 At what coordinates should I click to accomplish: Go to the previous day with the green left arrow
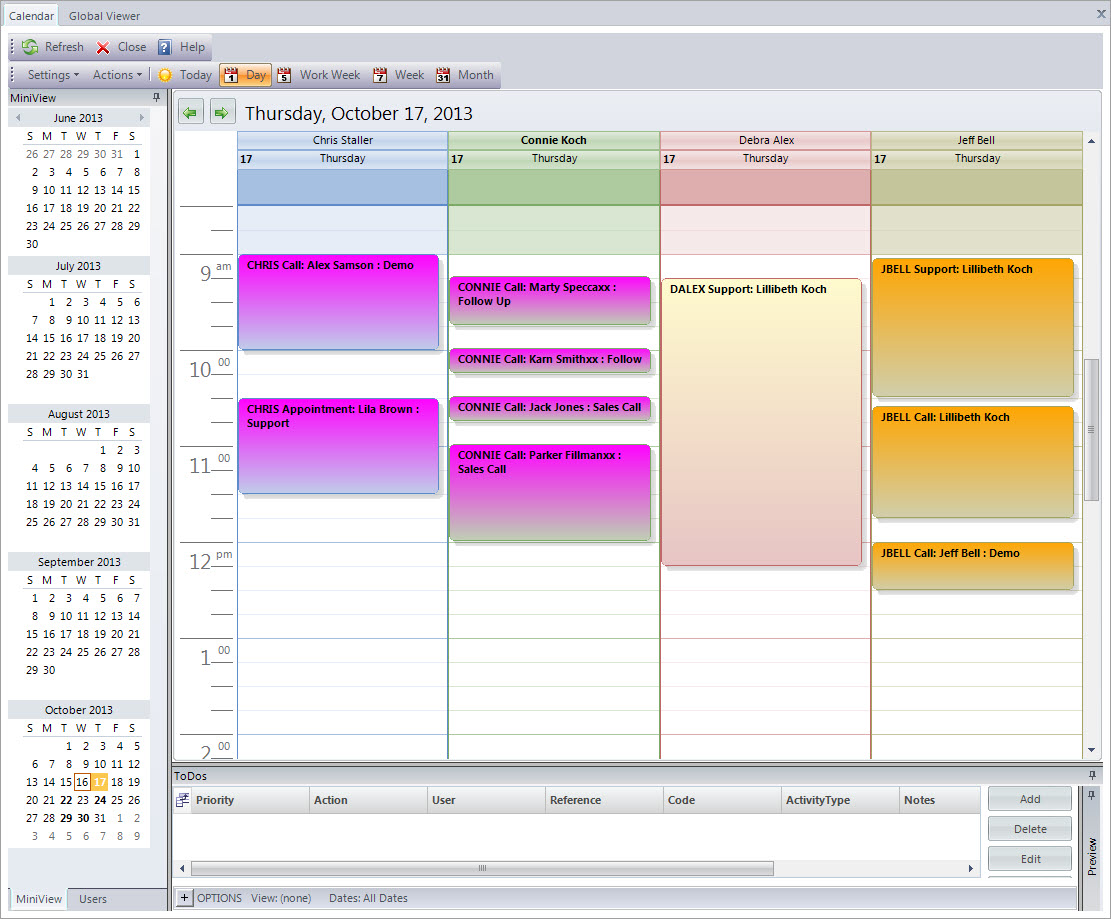(x=191, y=112)
